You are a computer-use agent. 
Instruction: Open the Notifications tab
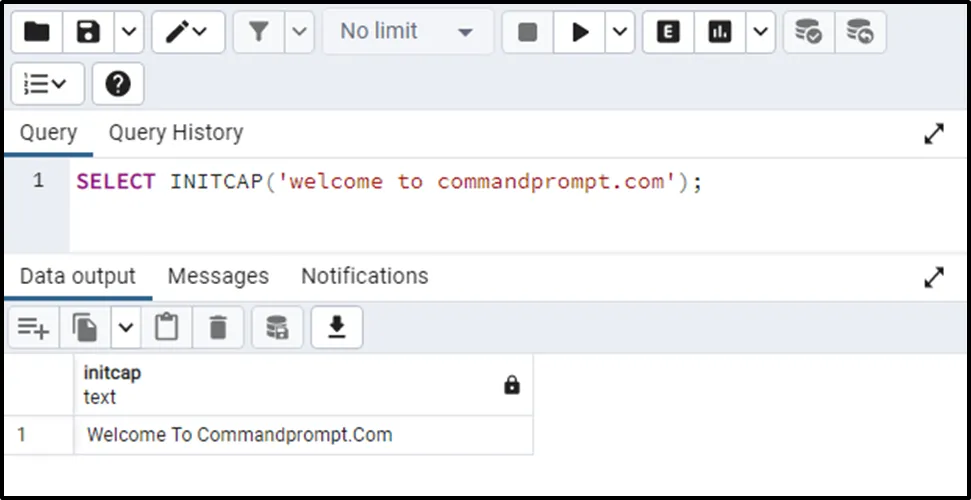click(364, 276)
